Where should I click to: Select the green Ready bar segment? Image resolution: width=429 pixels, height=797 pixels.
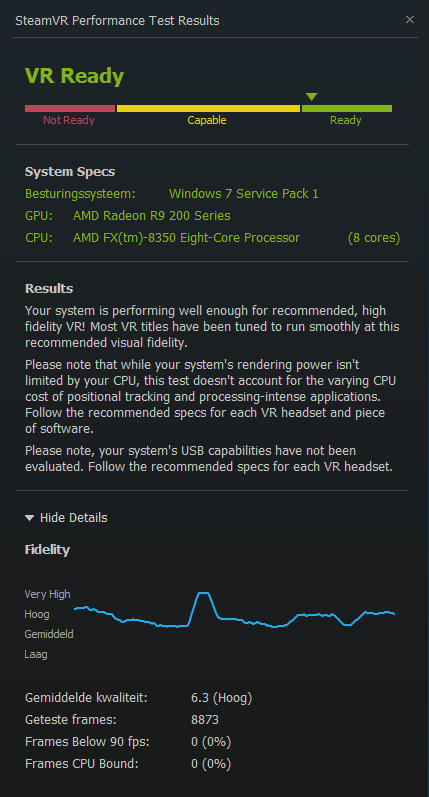pos(347,108)
